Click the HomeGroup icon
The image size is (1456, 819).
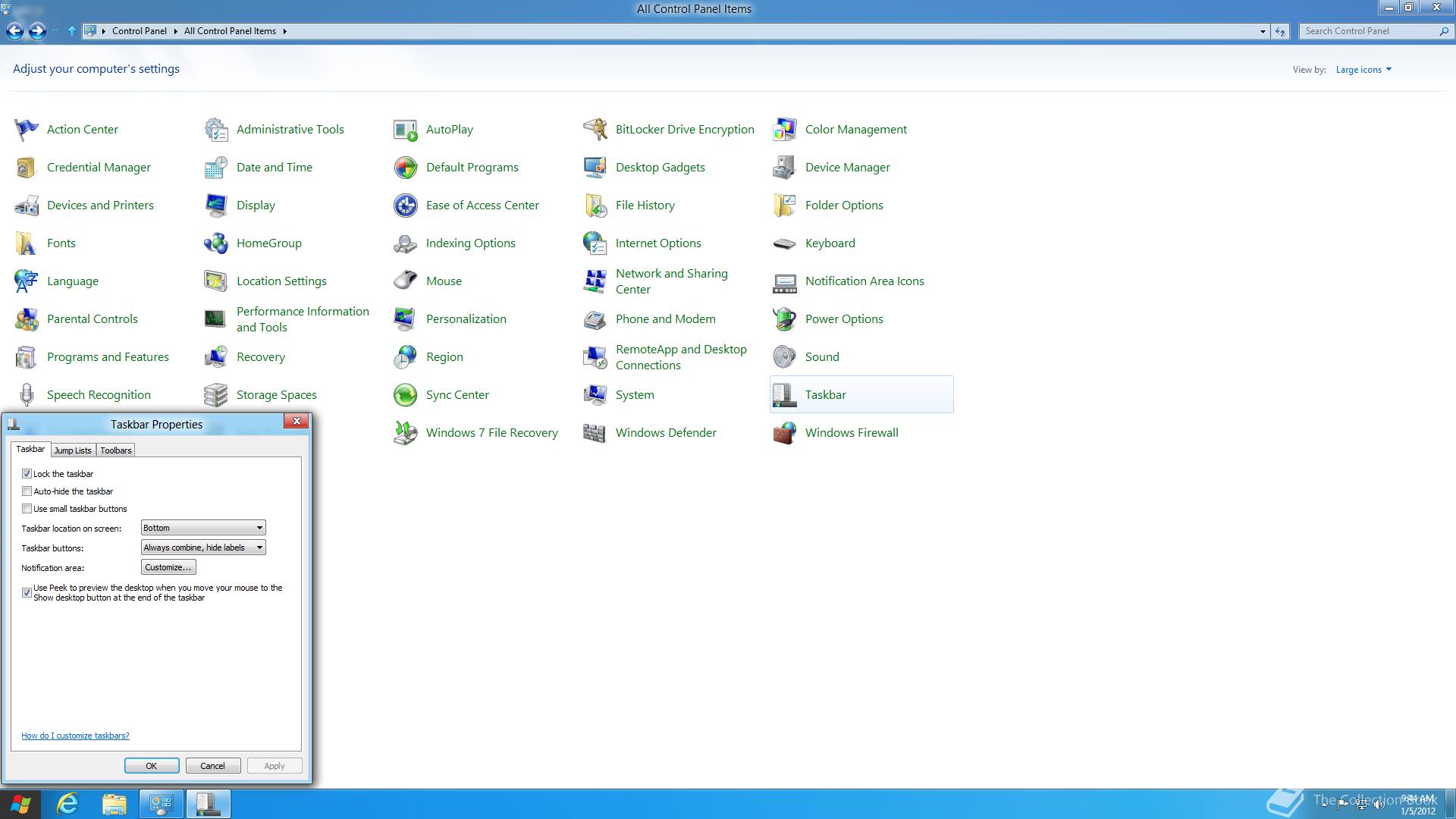(x=216, y=243)
